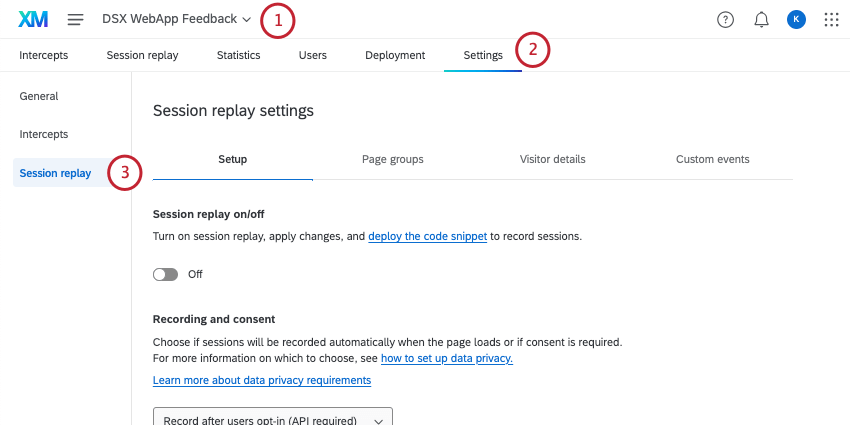
Task: Follow the deploy the code snippet link
Action: [x=428, y=236]
